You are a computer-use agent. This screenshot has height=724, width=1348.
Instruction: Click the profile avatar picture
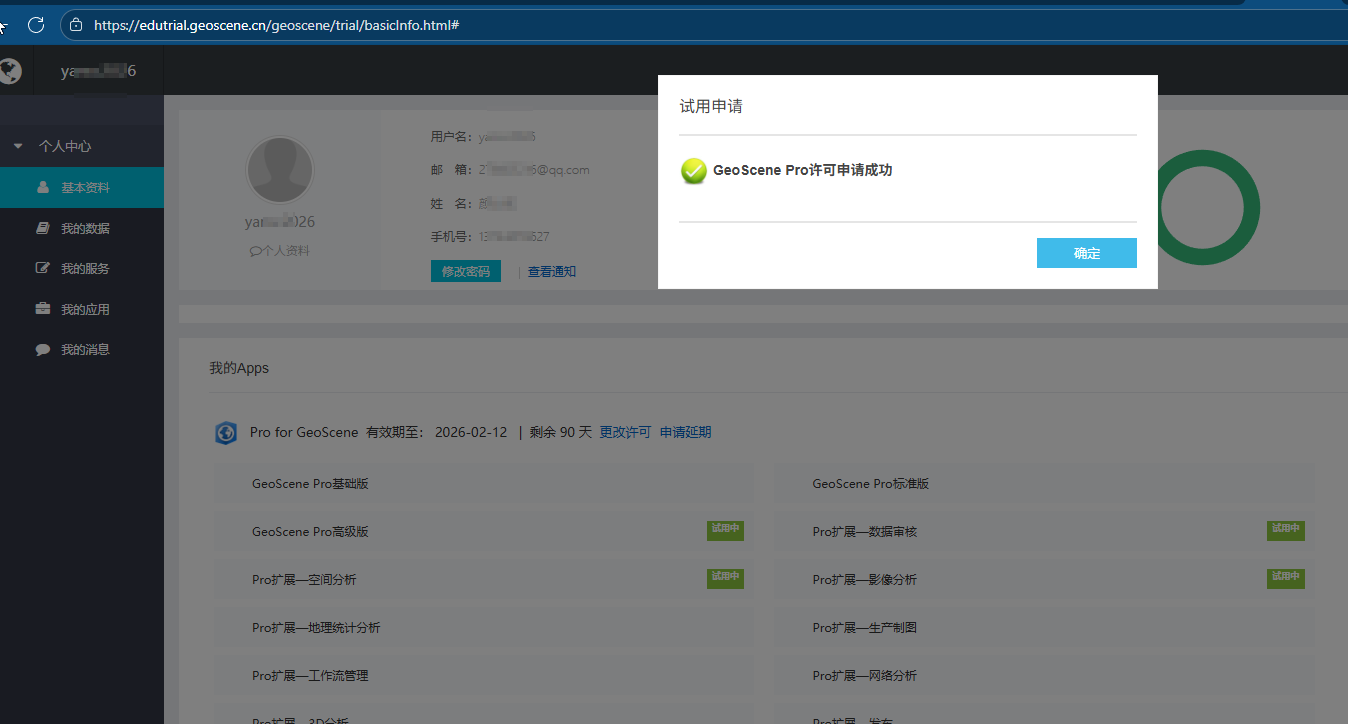279,170
